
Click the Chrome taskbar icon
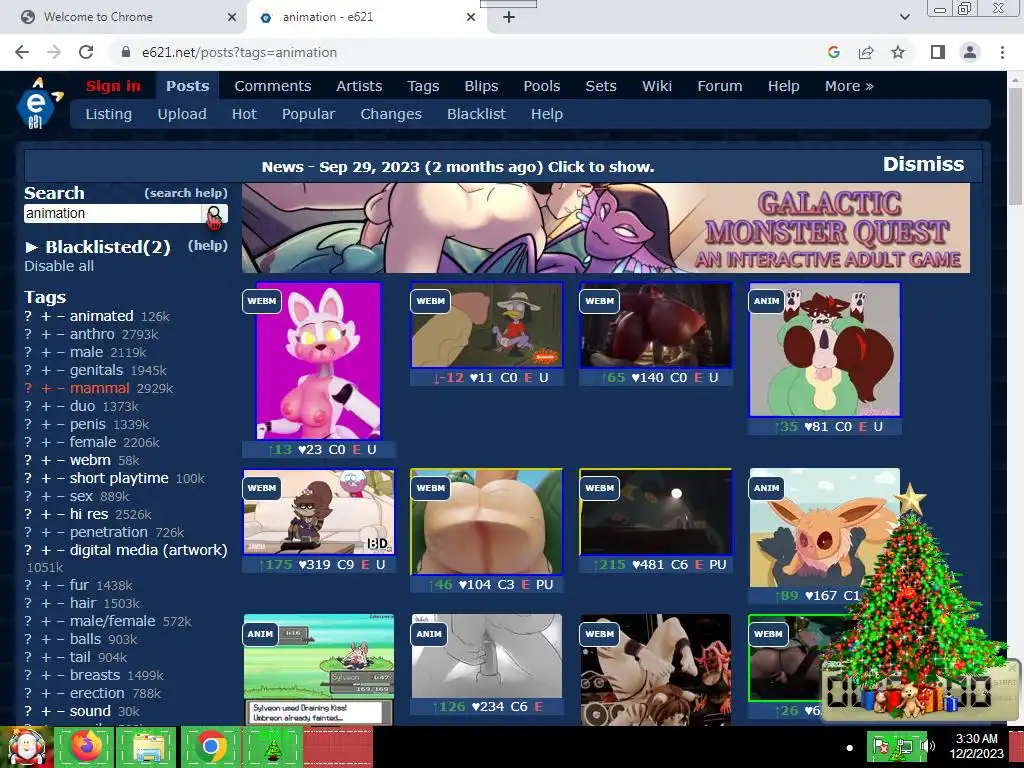pyautogui.click(x=210, y=746)
